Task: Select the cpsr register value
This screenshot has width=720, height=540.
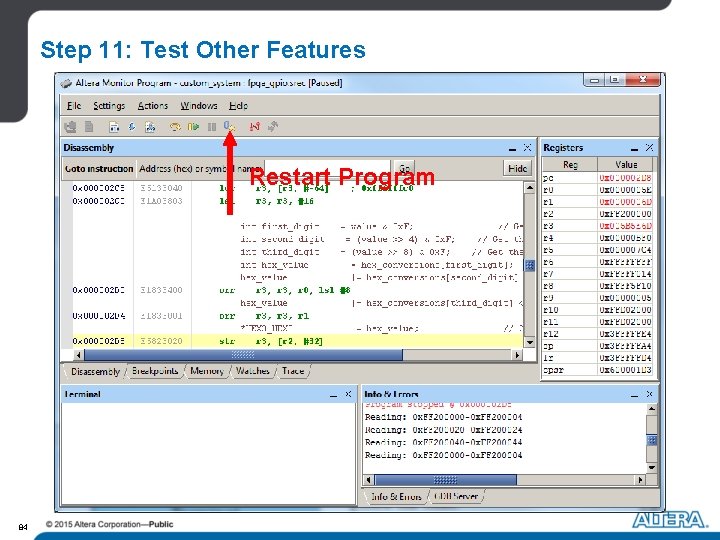Action: (625, 370)
